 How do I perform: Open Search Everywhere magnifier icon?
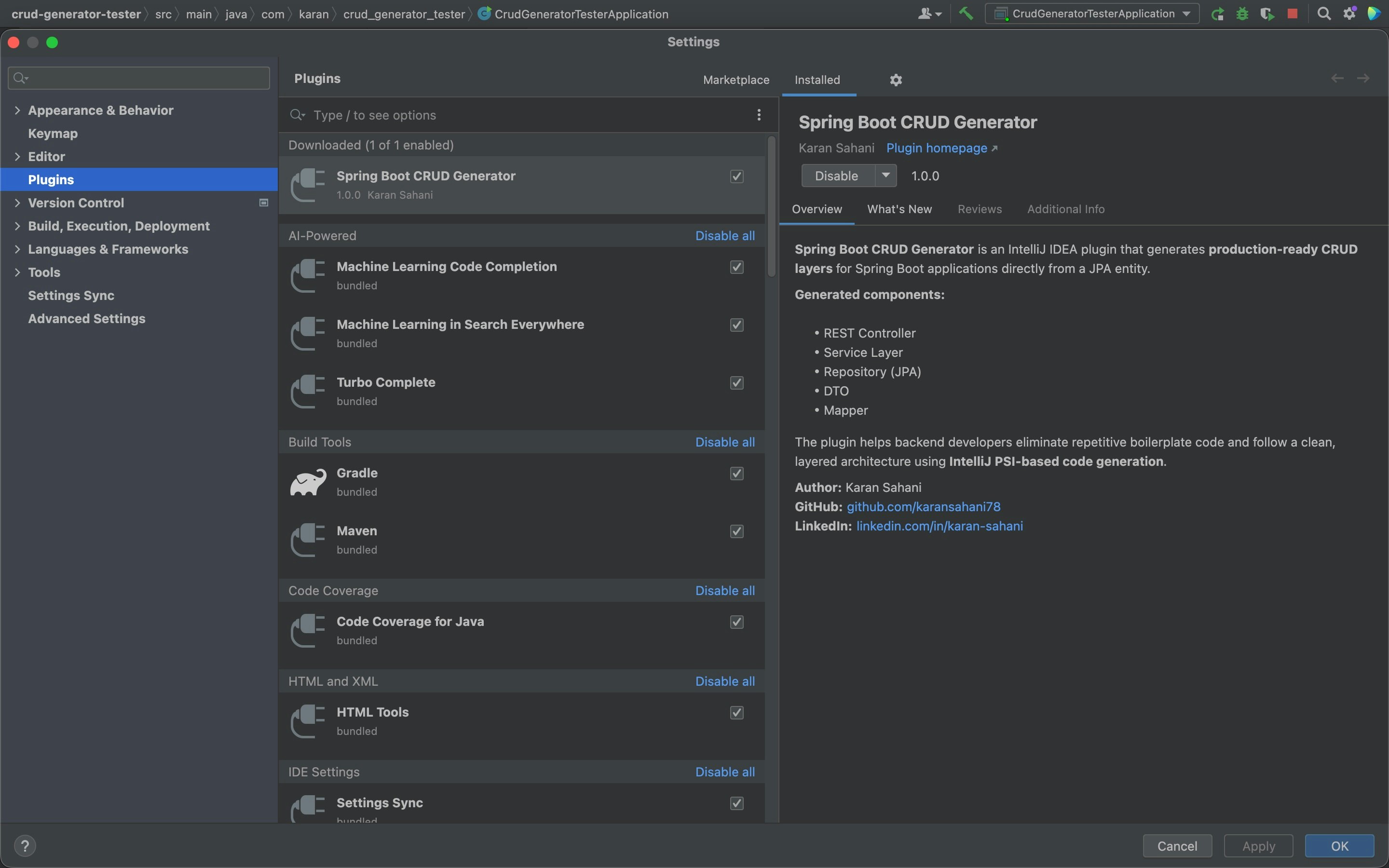[1324, 13]
